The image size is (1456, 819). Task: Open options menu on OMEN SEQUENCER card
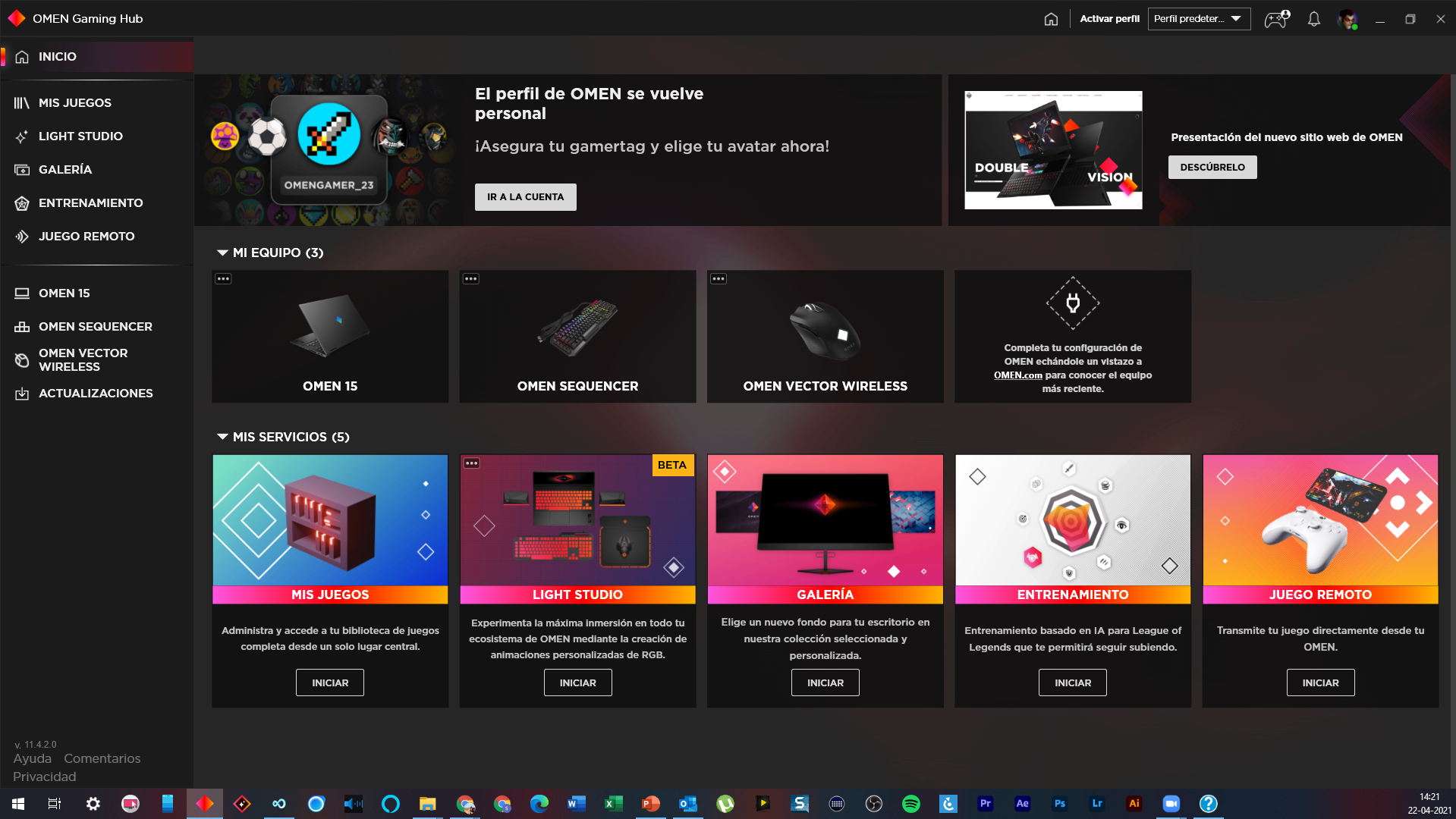(471, 279)
